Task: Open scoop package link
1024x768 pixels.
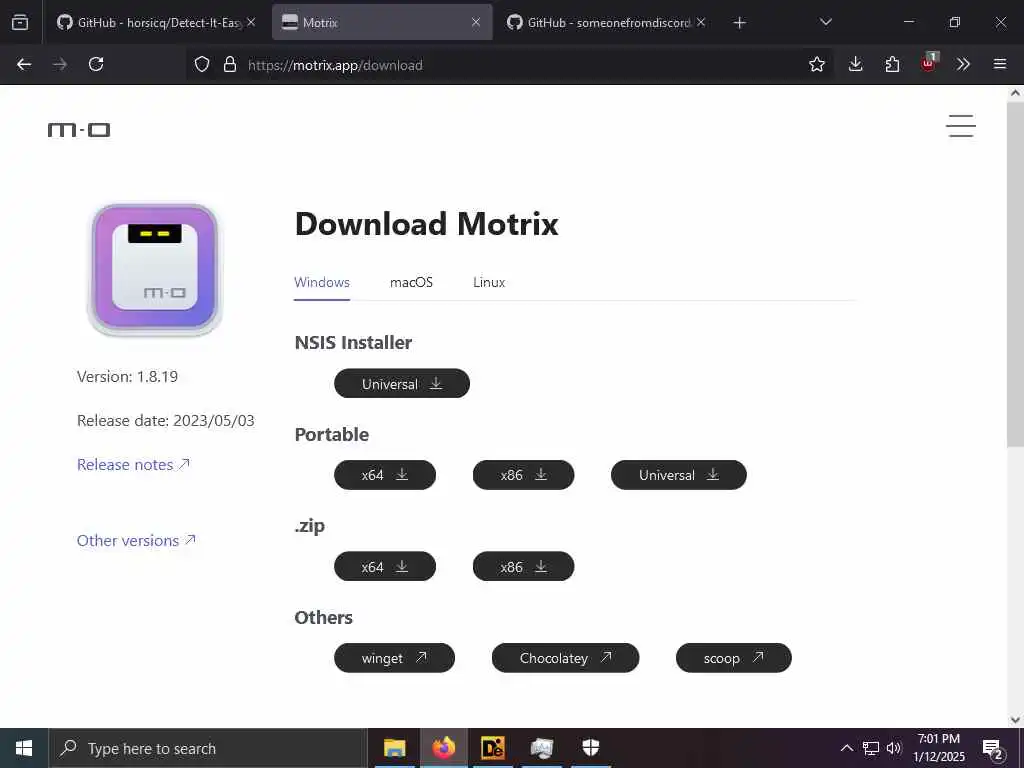Action: click(x=733, y=658)
